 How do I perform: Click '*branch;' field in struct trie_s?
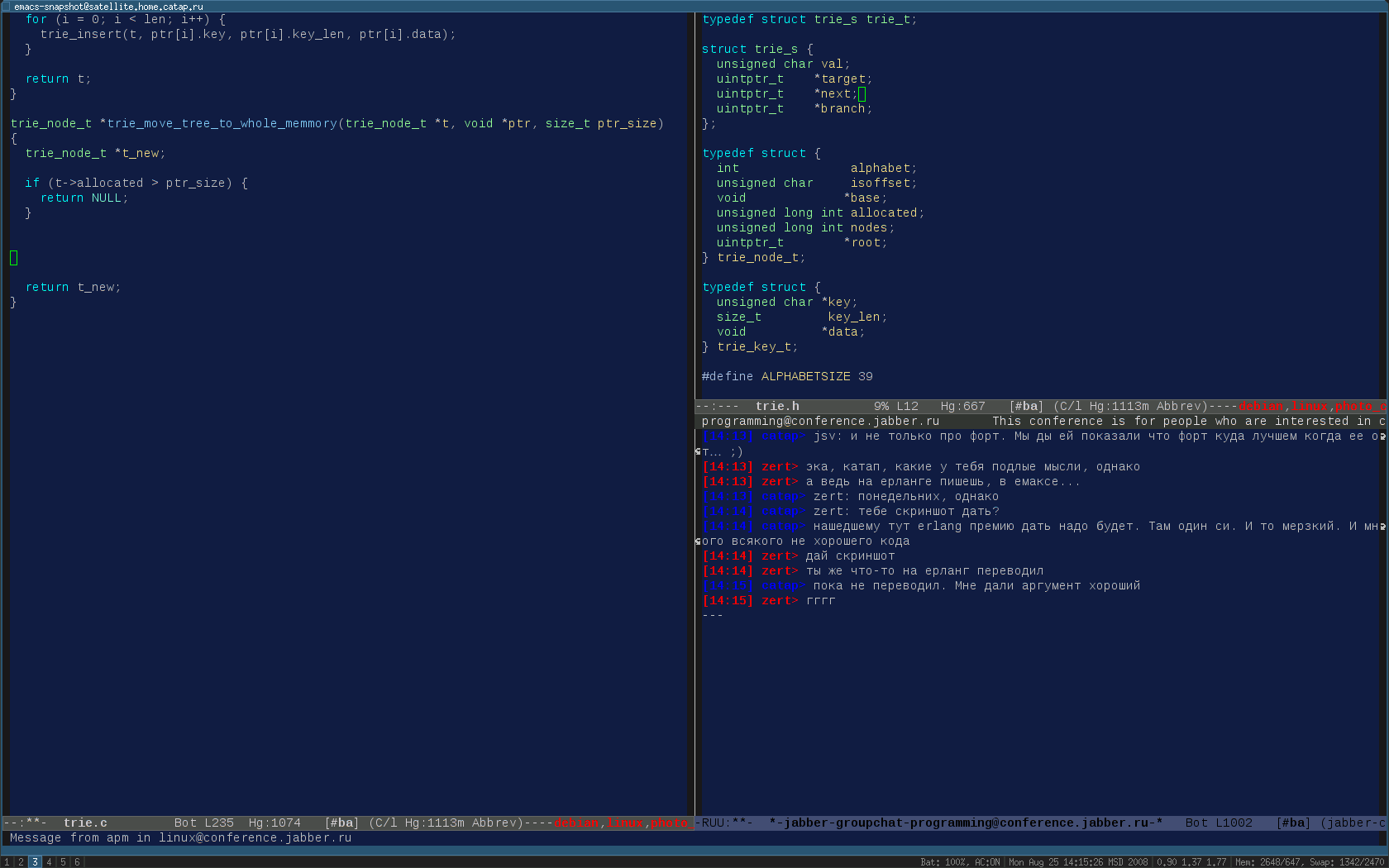point(843,108)
